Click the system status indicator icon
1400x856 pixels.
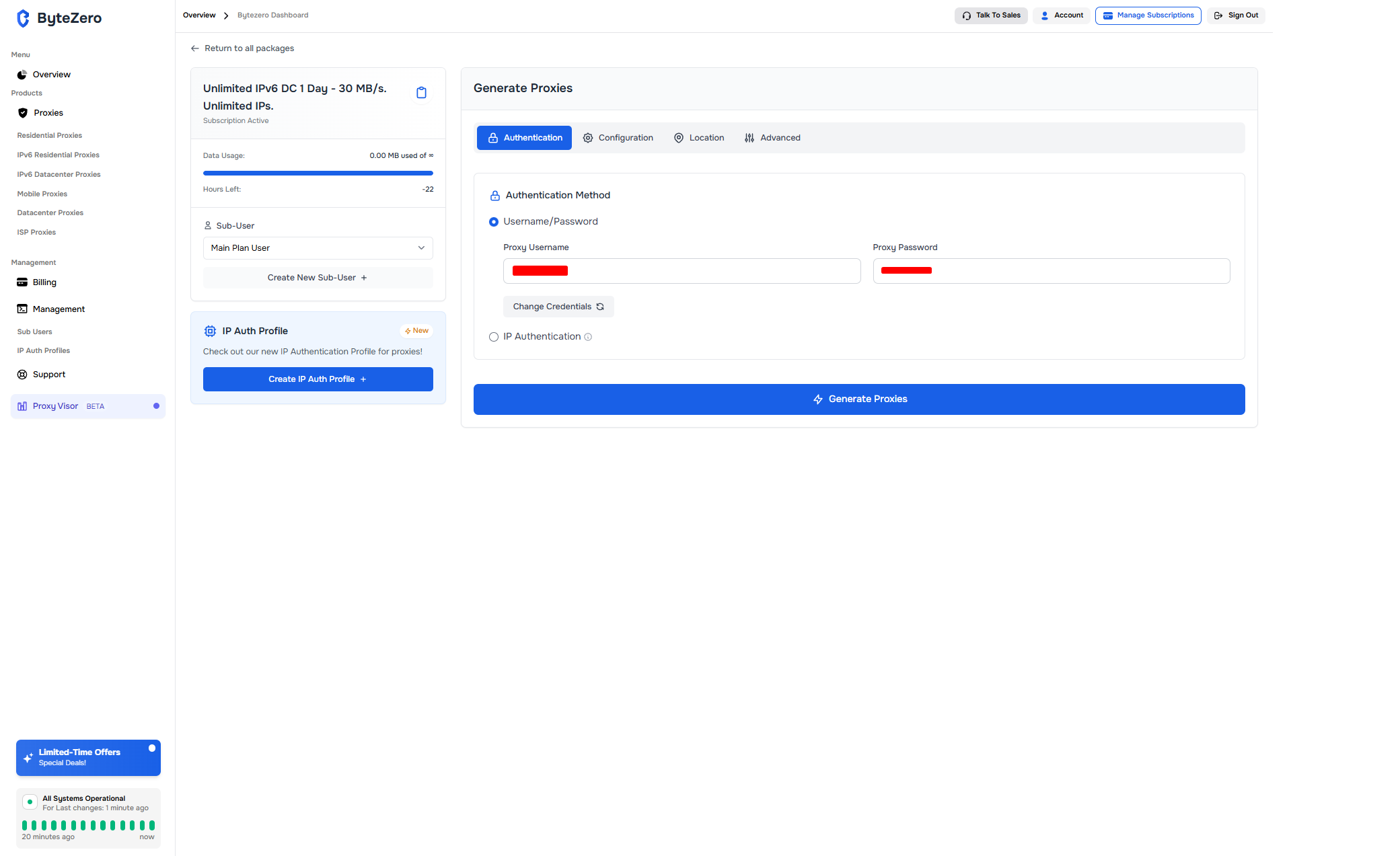click(30, 802)
